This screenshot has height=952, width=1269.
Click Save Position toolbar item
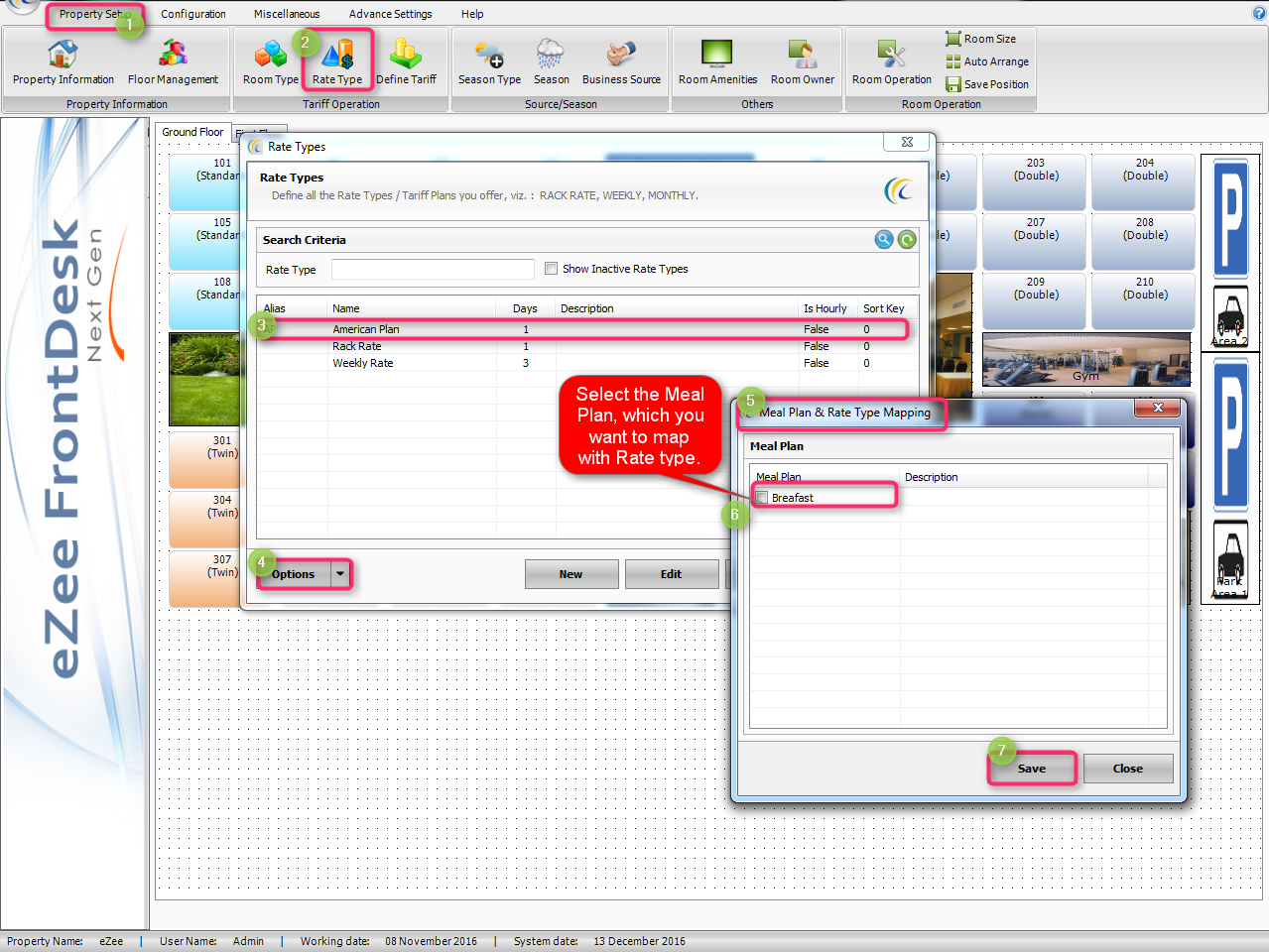[x=987, y=84]
